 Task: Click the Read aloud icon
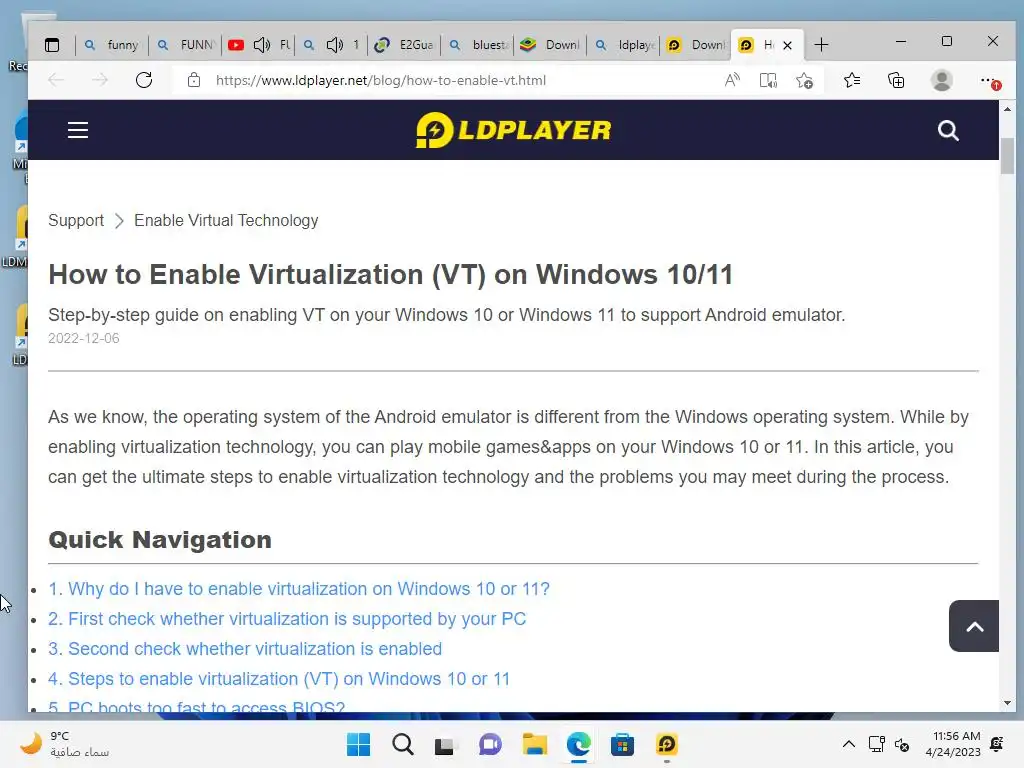point(732,80)
